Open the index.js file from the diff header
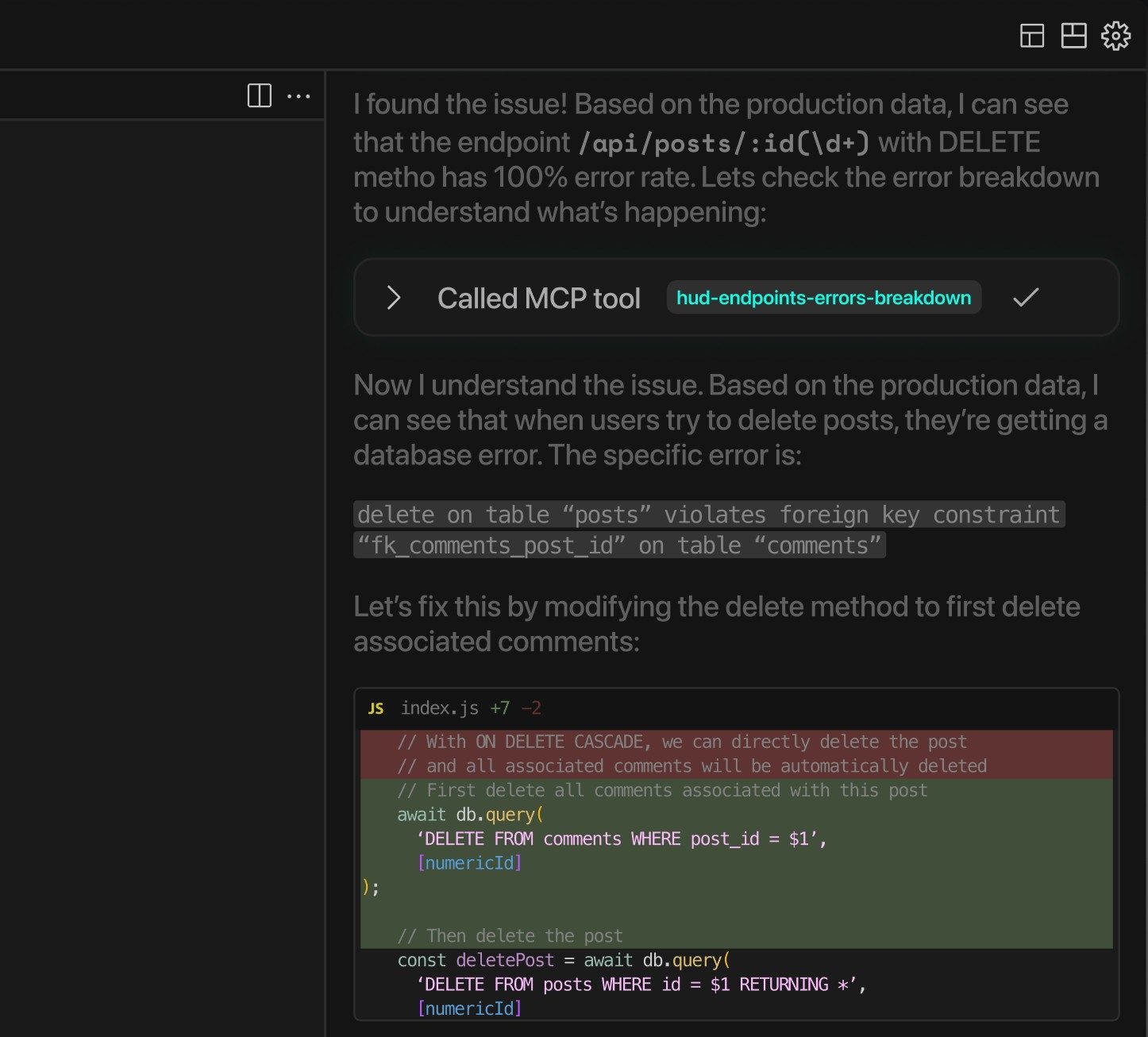The height and width of the screenshot is (1037, 1148). coord(439,708)
